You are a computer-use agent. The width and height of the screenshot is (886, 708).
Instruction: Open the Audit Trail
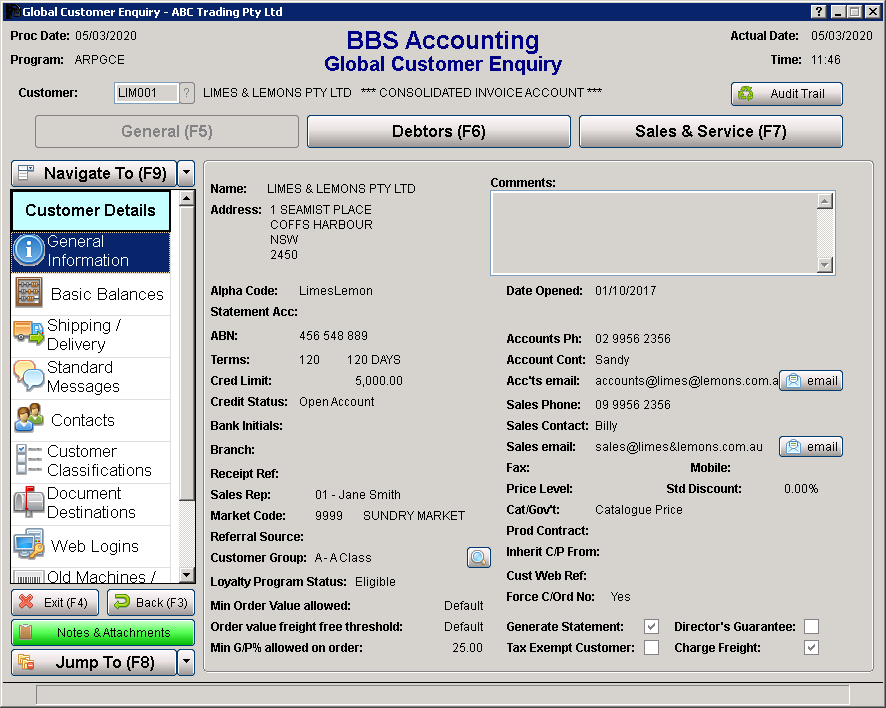click(786, 94)
